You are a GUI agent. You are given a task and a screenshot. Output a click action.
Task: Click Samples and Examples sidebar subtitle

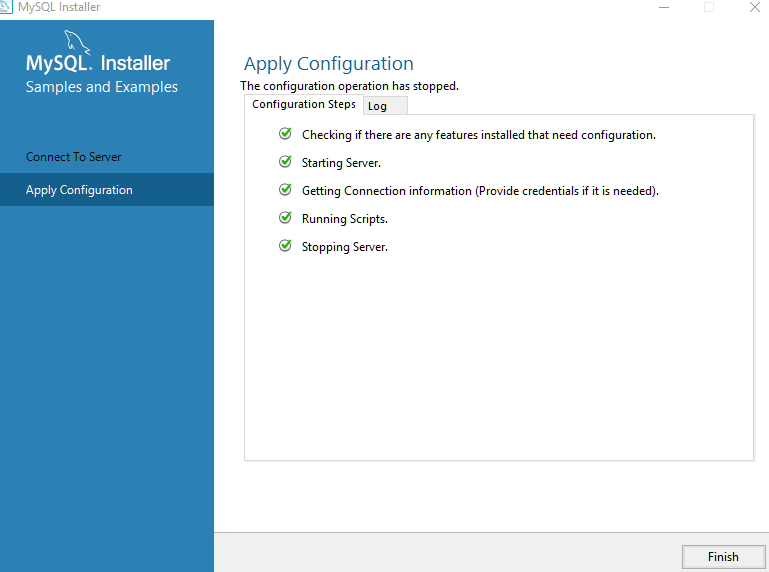click(101, 87)
